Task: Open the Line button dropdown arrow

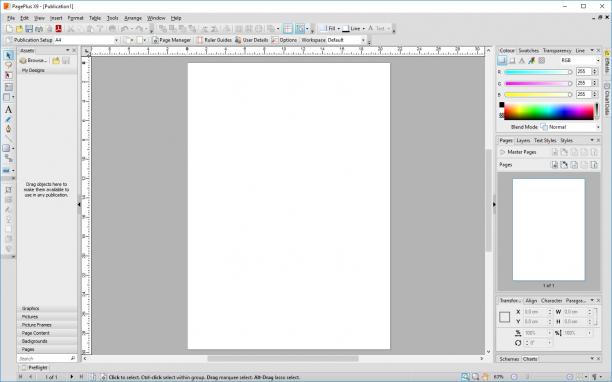Action: (x=363, y=29)
